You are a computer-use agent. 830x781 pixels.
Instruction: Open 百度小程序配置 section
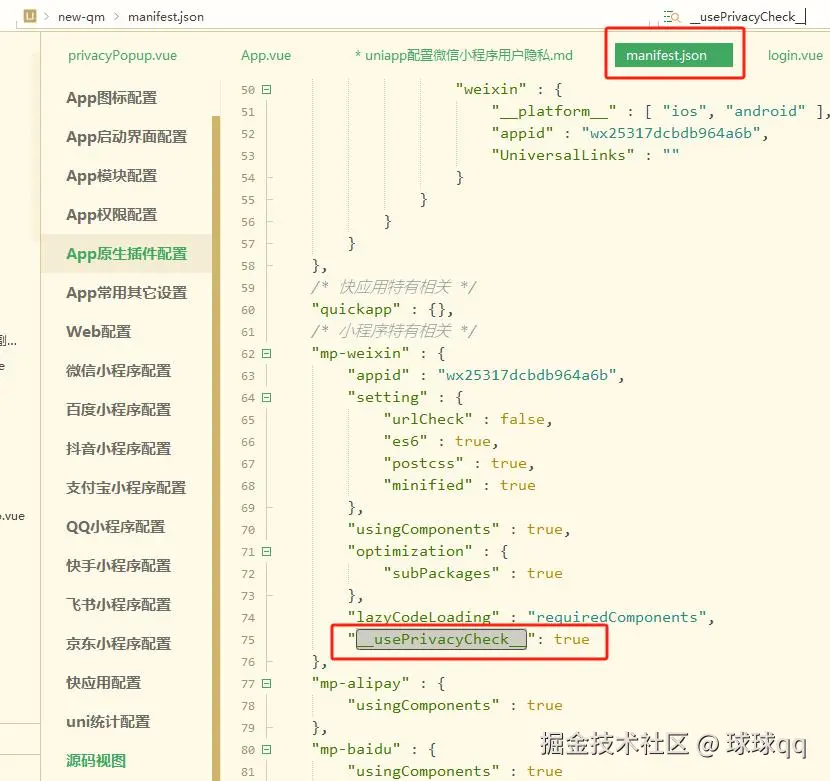click(119, 410)
